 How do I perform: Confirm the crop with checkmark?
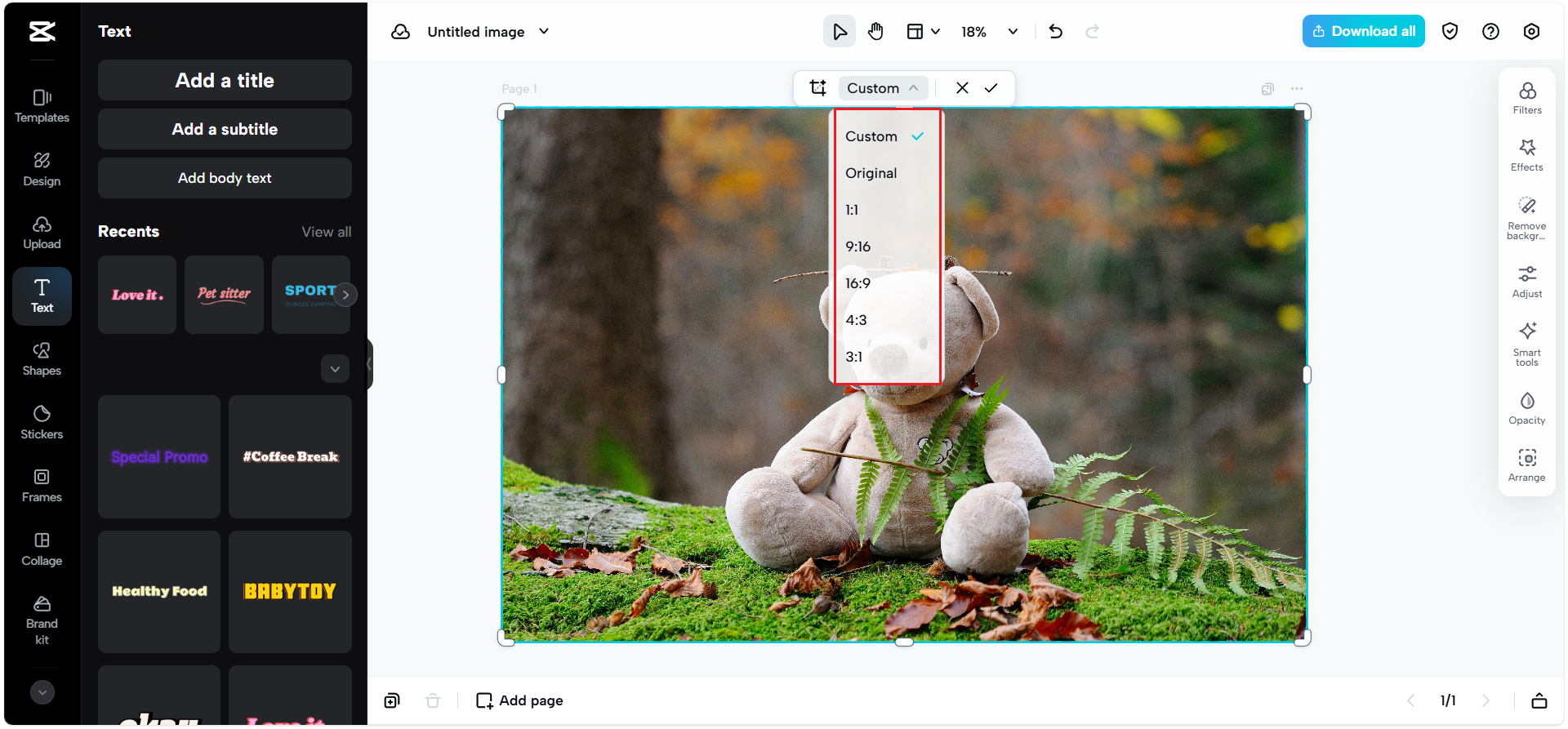tap(991, 88)
